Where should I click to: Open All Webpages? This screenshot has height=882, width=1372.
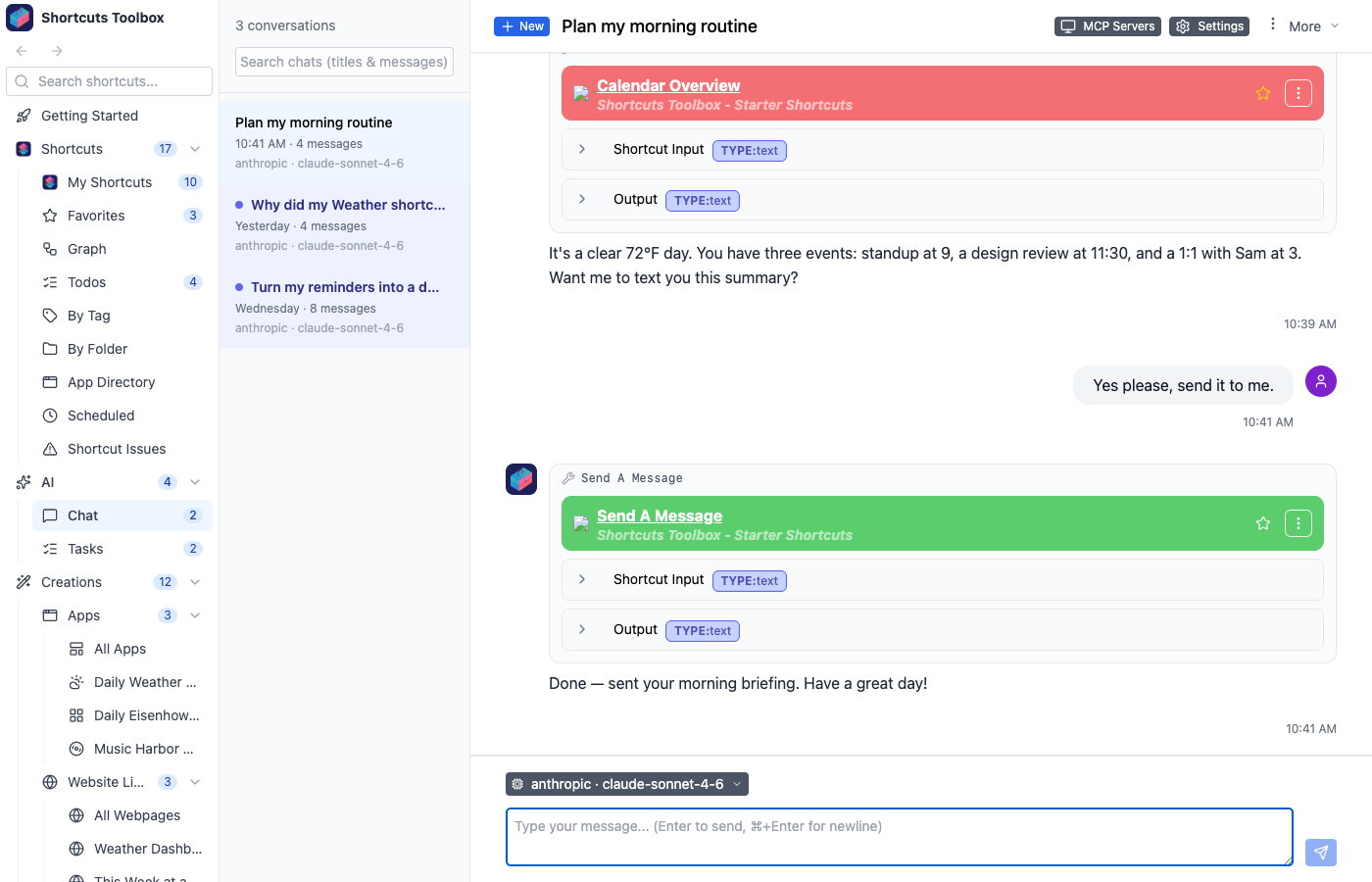click(x=135, y=815)
